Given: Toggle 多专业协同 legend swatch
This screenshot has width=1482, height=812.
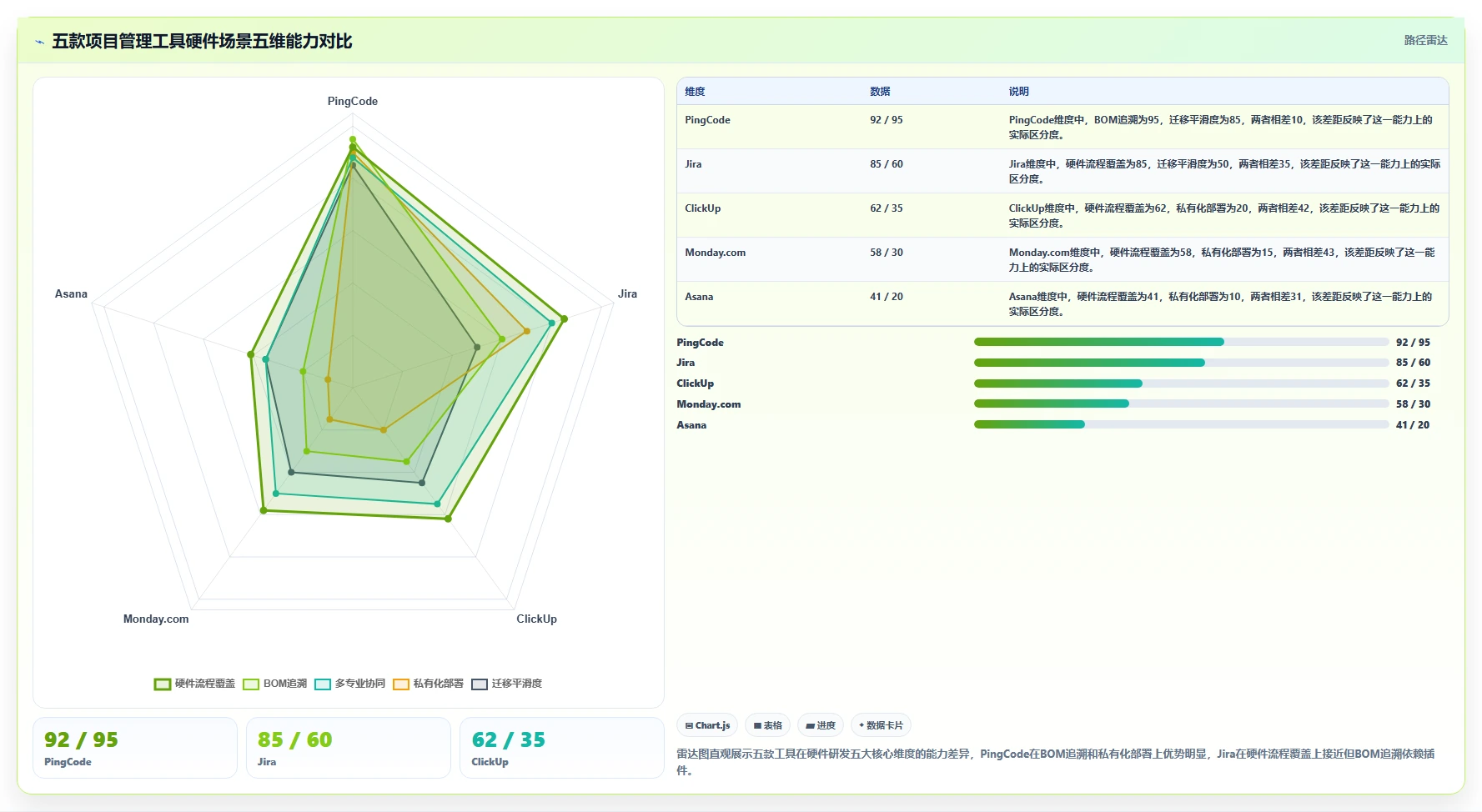Looking at the screenshot, I should pyautogui.click(x=323, y=684).
